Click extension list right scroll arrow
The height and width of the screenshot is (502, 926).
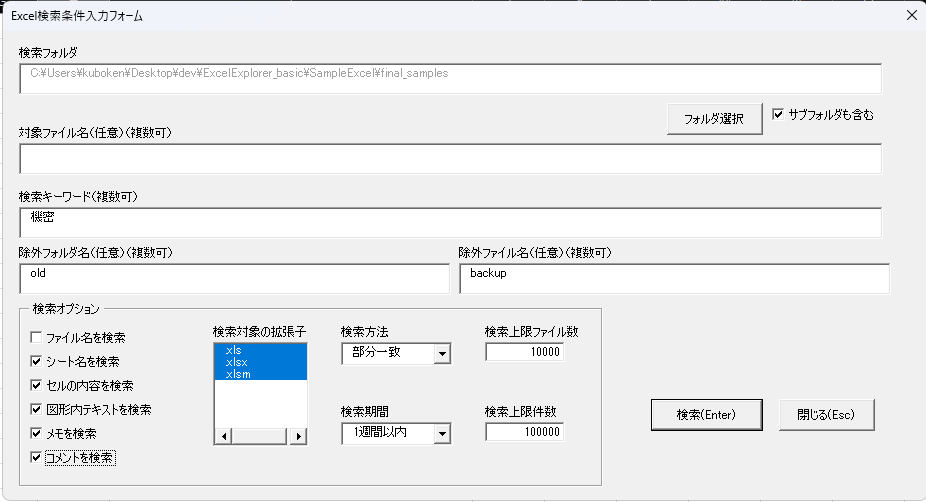[x=298, y=436]
